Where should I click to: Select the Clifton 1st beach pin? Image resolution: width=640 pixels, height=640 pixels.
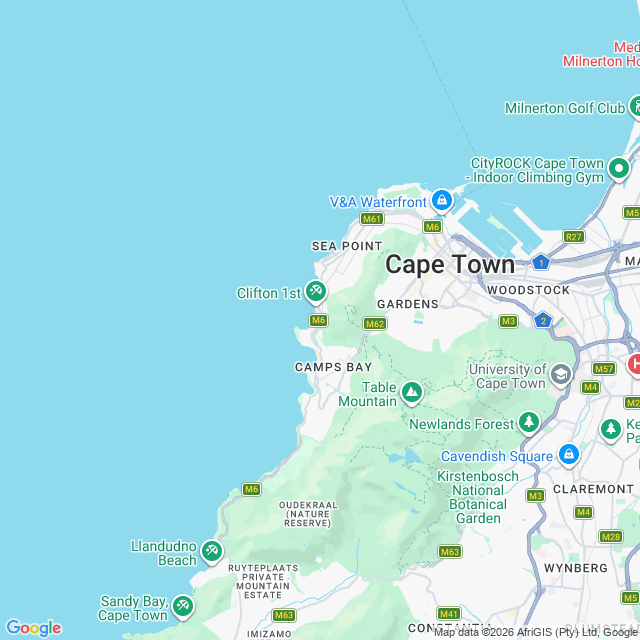click(316, 292)
